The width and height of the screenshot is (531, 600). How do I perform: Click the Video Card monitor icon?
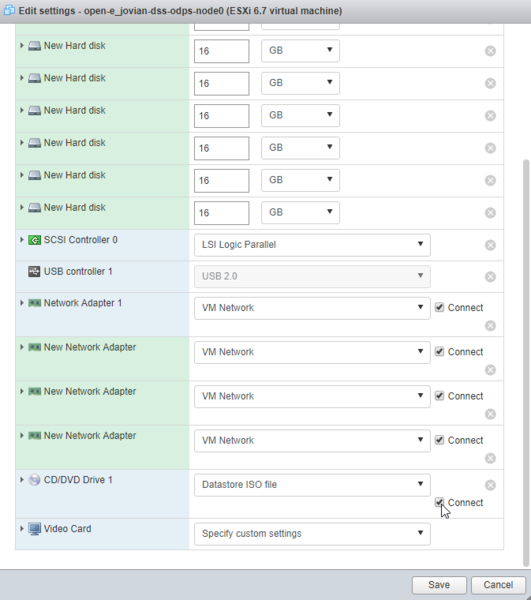click(34, 529)
